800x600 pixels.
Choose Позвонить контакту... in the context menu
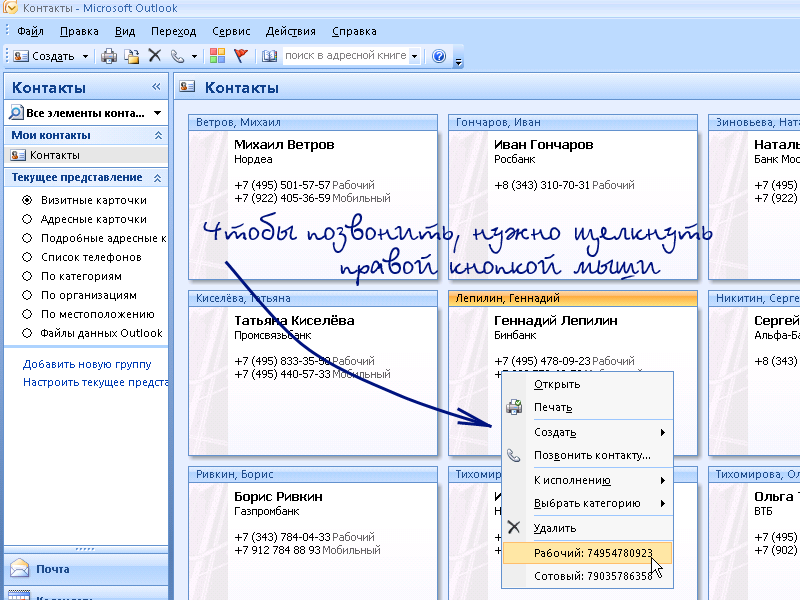point(588,455)
